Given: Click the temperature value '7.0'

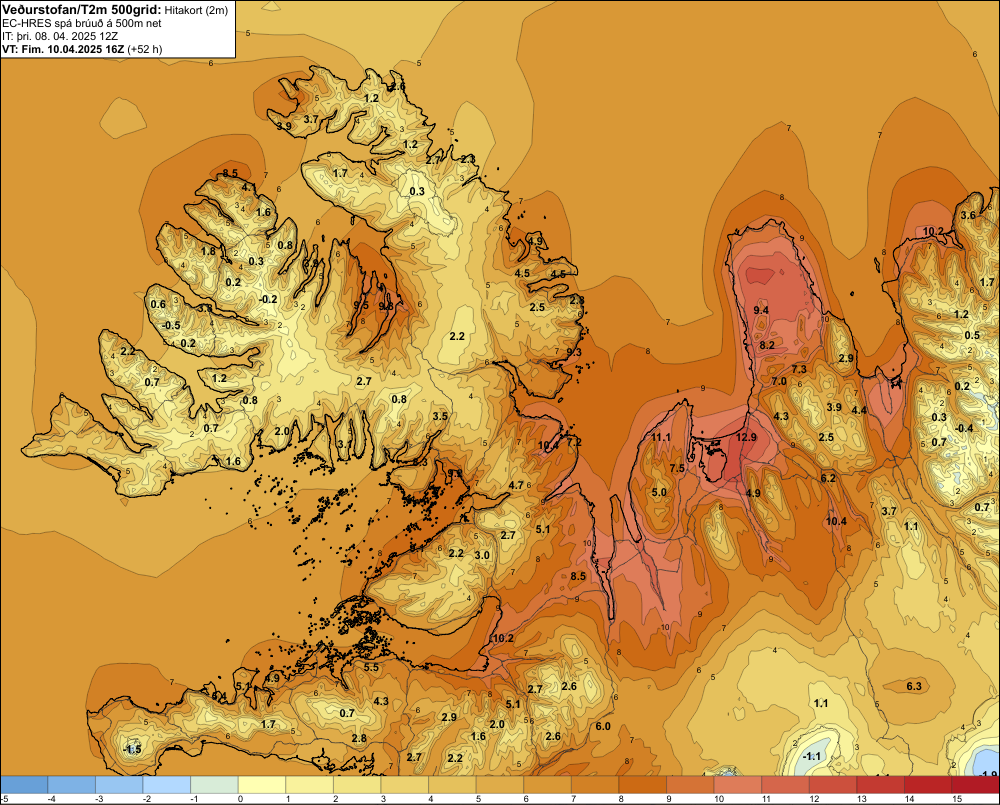Looking at the screenshot, I should pyautogui.click(x=779, y=381).
